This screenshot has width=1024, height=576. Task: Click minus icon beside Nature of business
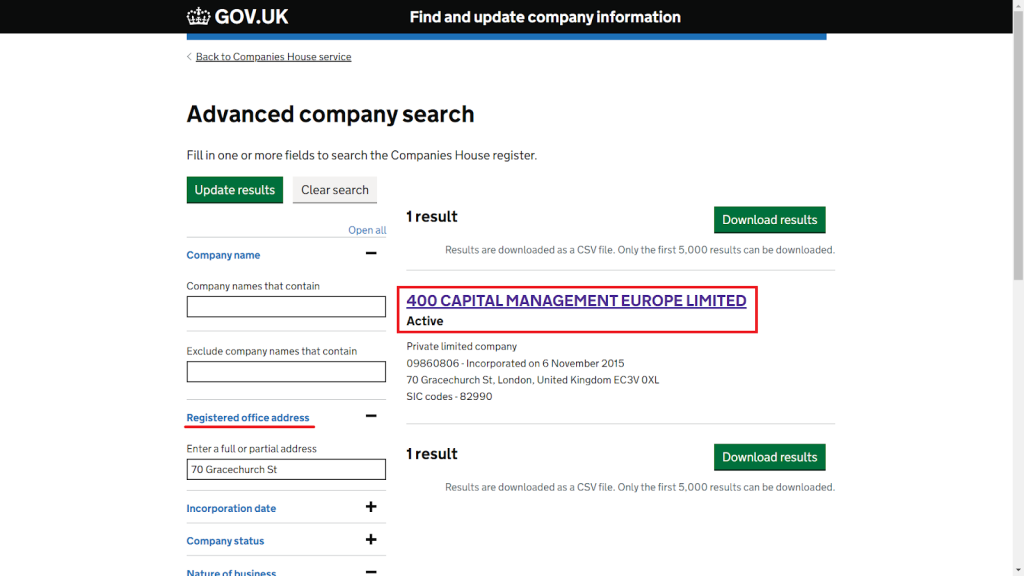coord(371,572)
